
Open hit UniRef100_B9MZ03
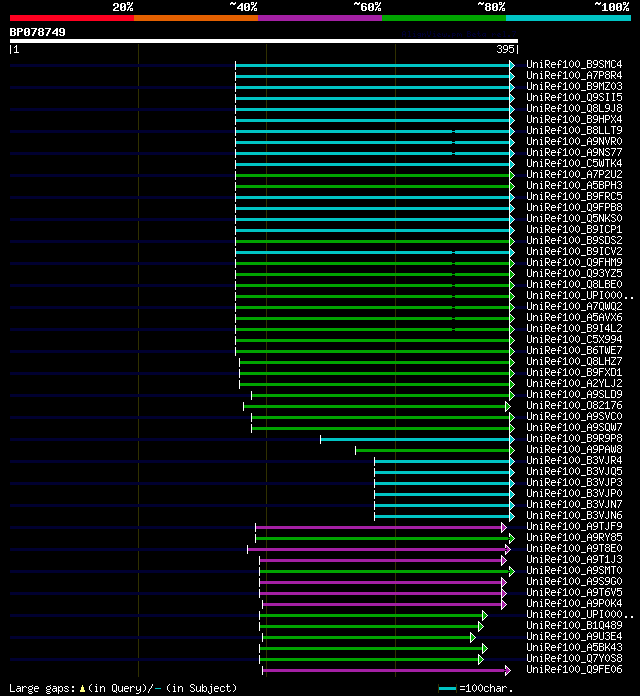[x=574, y=86]
